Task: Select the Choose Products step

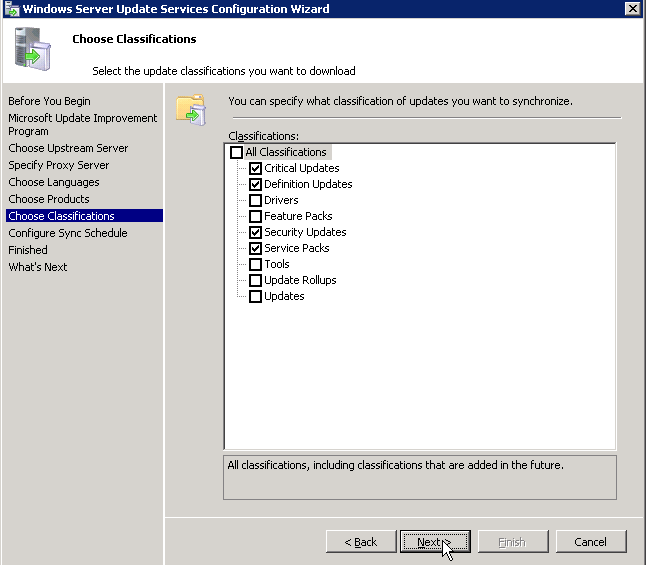Action: 49,199
